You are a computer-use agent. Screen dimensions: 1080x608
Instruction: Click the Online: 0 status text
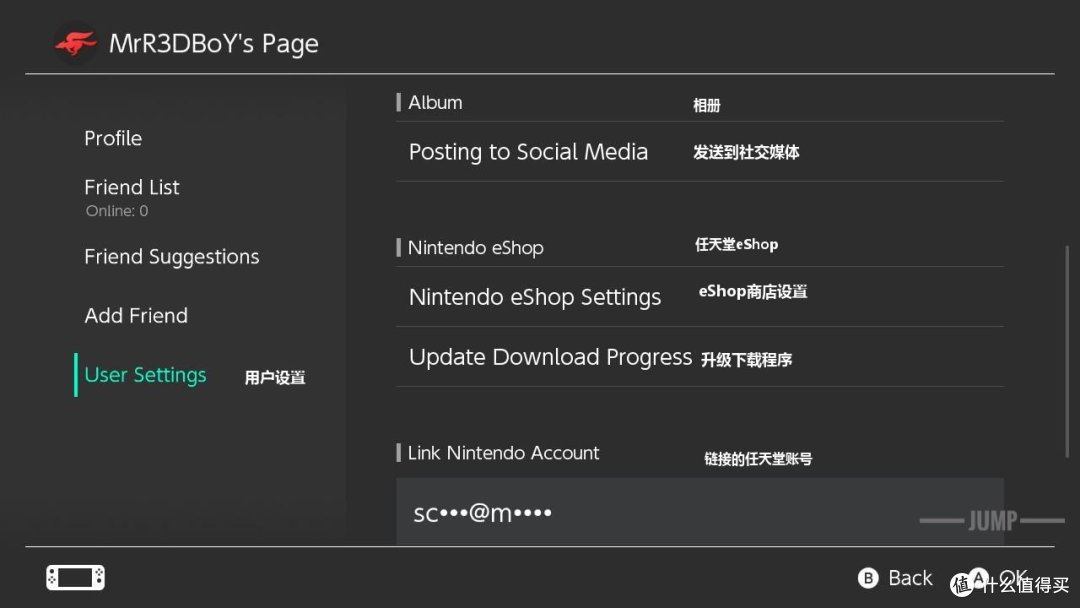(x=116, y=211)
